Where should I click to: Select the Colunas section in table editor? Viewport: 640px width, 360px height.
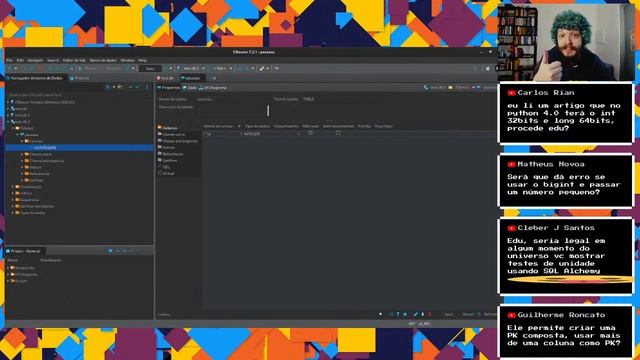pyautogui.click(x=168, y=128)
